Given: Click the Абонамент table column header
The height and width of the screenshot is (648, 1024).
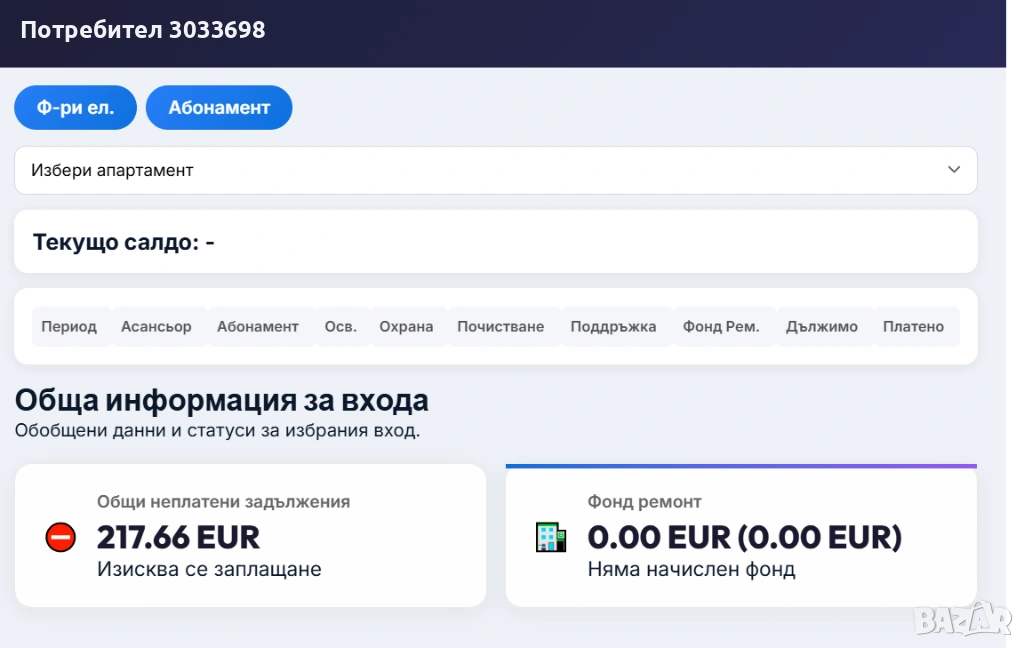Looking at the screenshot, I should coord(258,327).
